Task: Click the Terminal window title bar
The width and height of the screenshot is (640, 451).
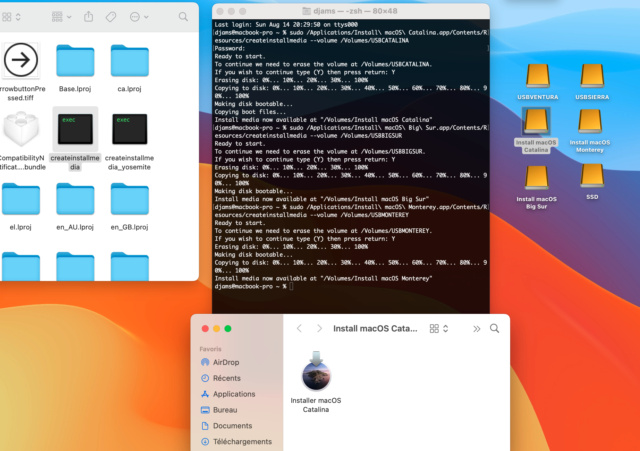Action: 351,11
